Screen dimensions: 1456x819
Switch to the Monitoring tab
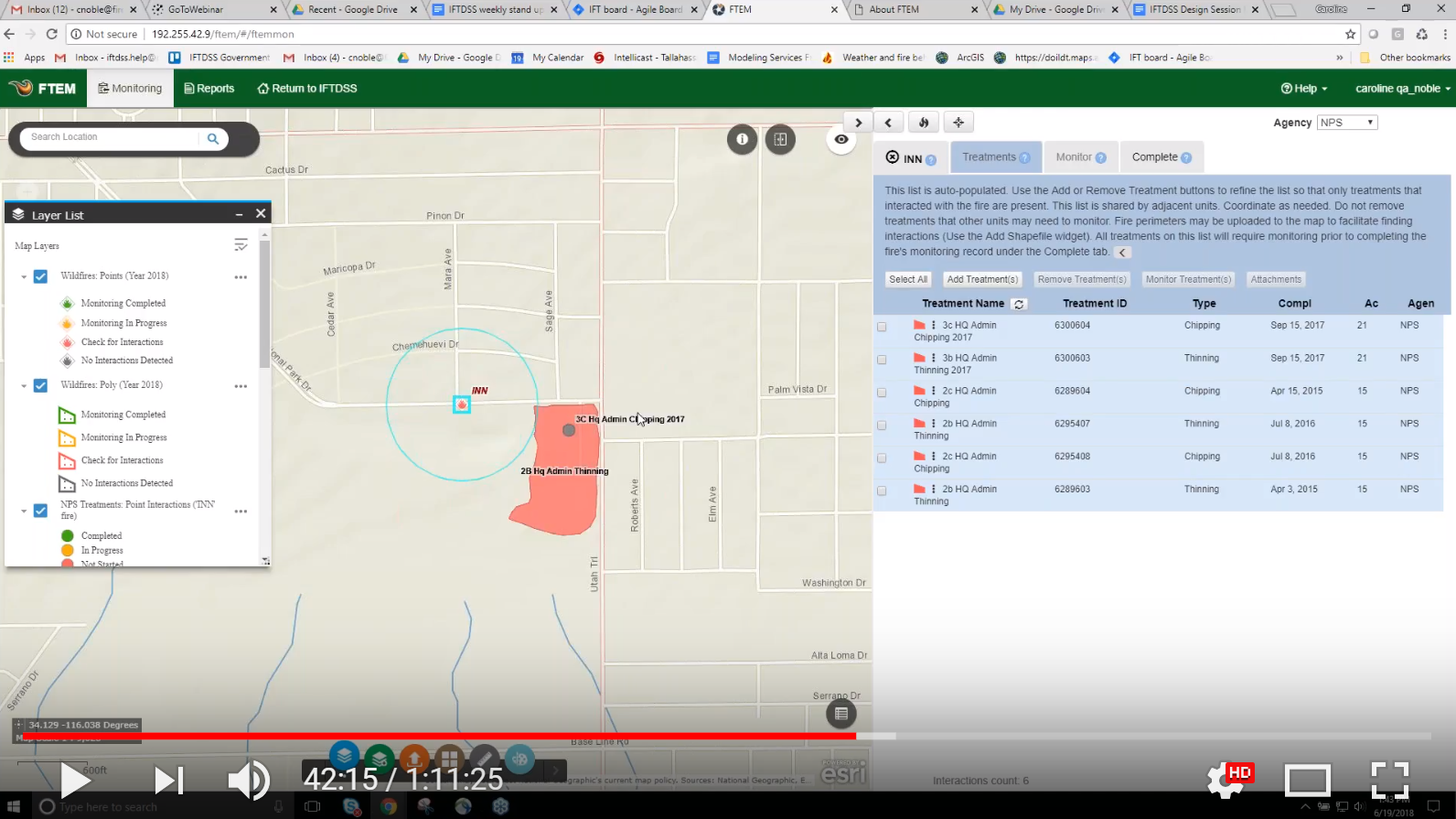click(130, 89)
